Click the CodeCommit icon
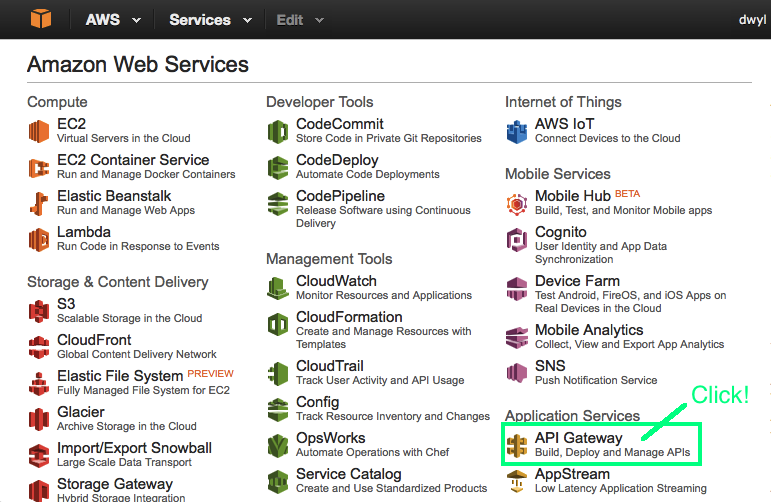The image size is (771, 502). [x=278, y=132]
